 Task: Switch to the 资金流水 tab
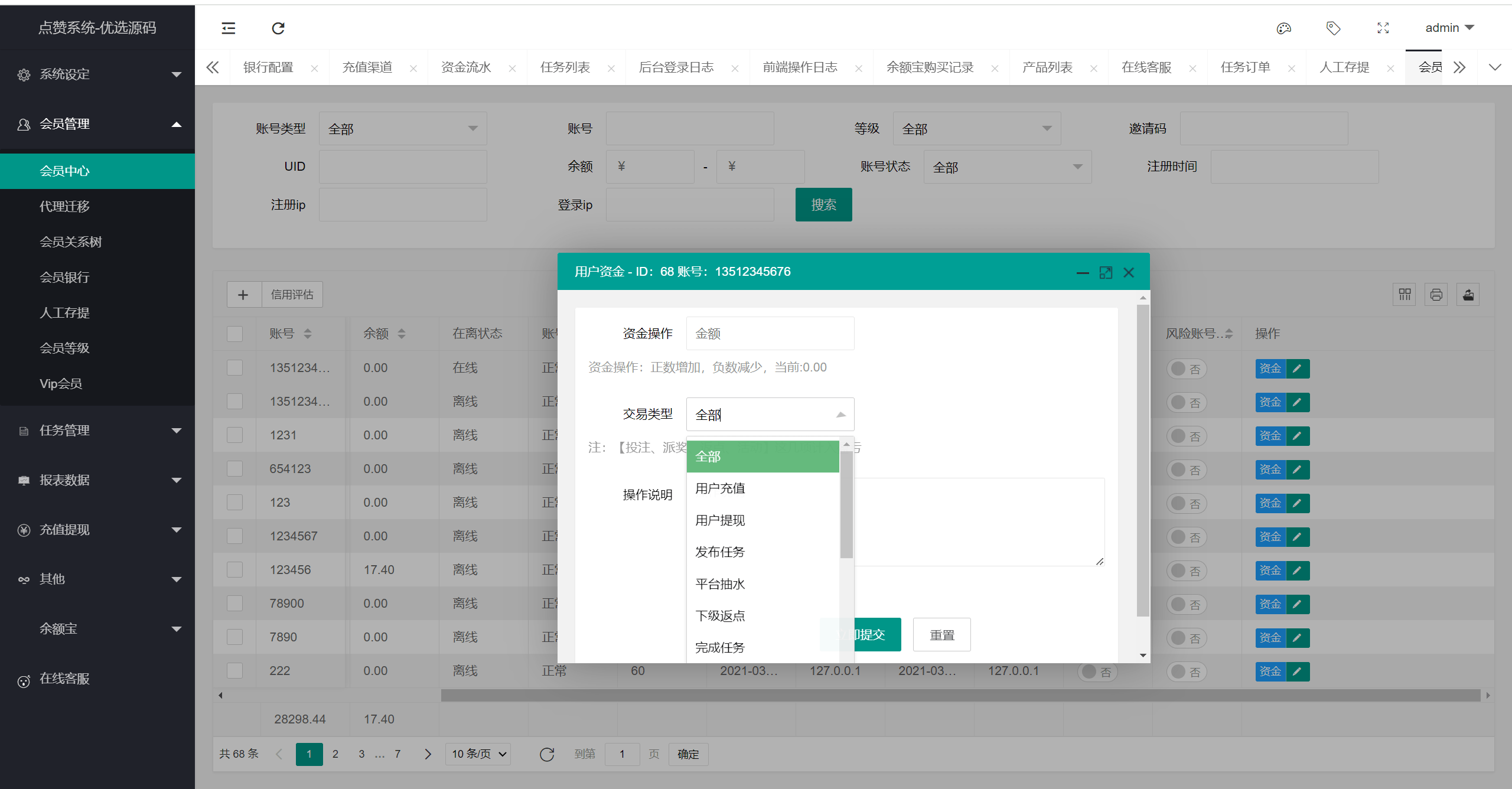click(466, 67)
